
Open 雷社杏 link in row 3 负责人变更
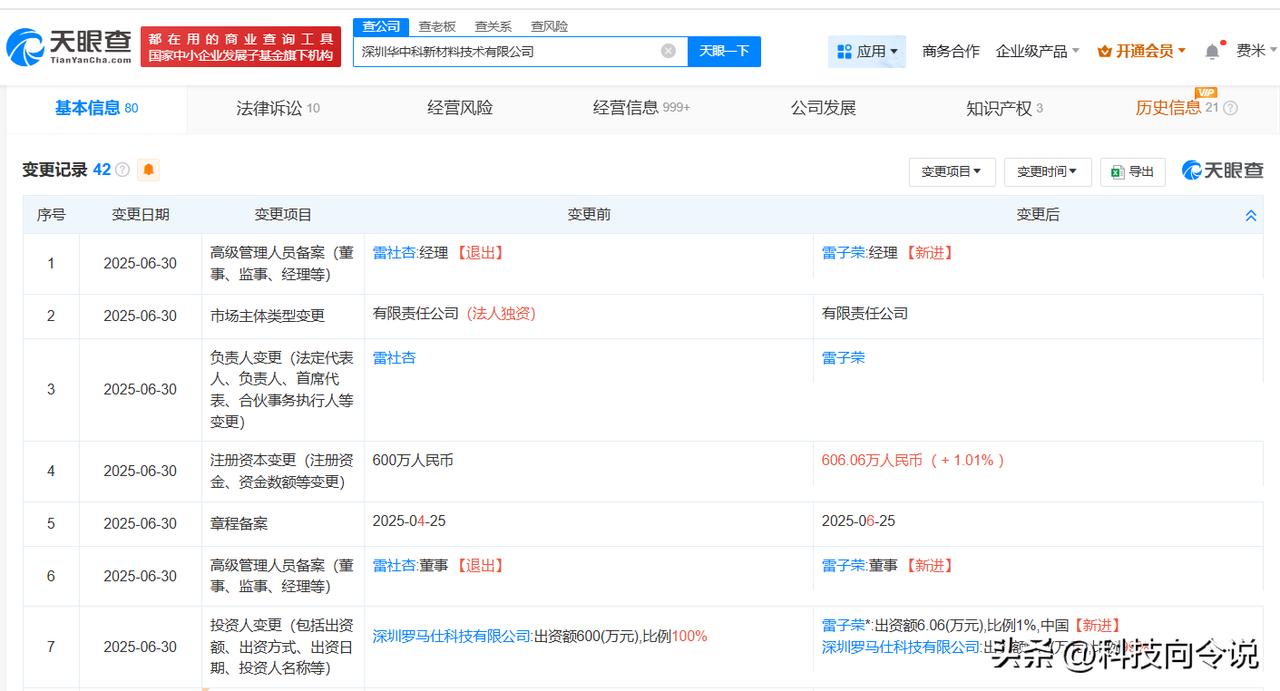(x=394, y=358)
